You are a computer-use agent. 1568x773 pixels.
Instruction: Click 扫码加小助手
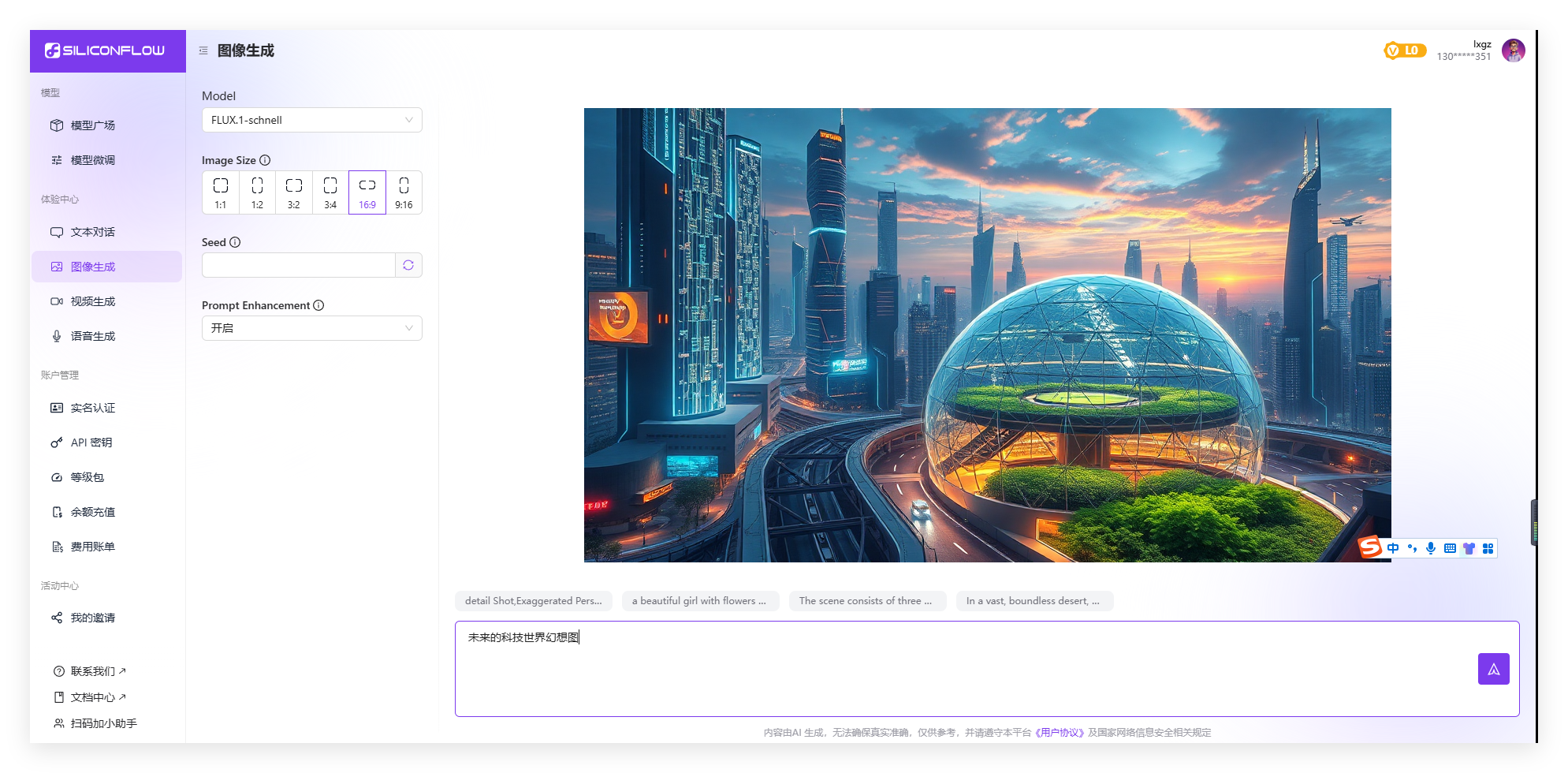coord(95,723)
